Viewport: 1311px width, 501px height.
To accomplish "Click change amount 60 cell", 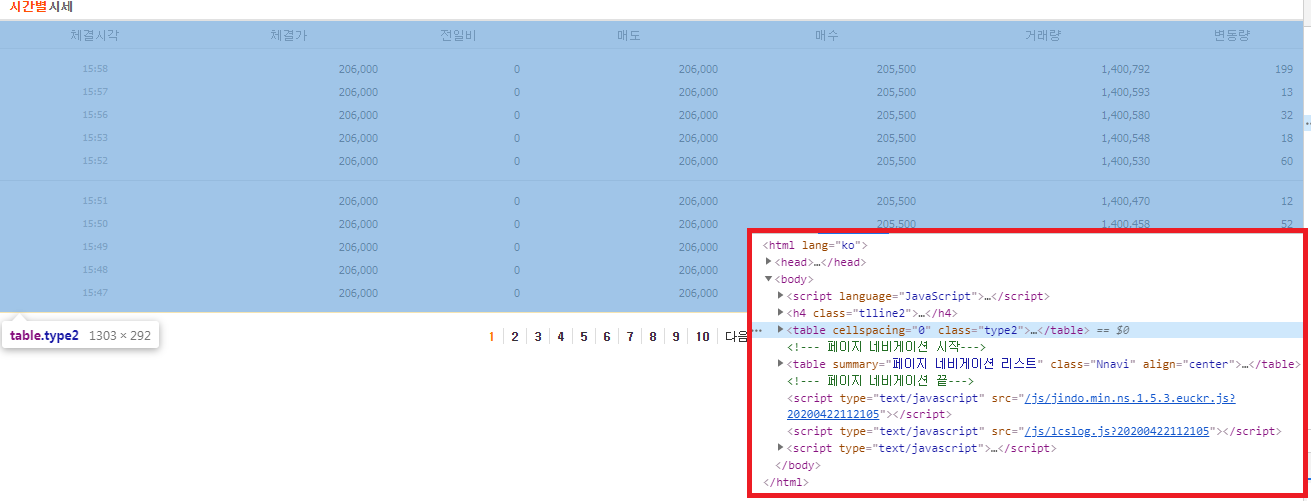I will [x=1287, y=161].
